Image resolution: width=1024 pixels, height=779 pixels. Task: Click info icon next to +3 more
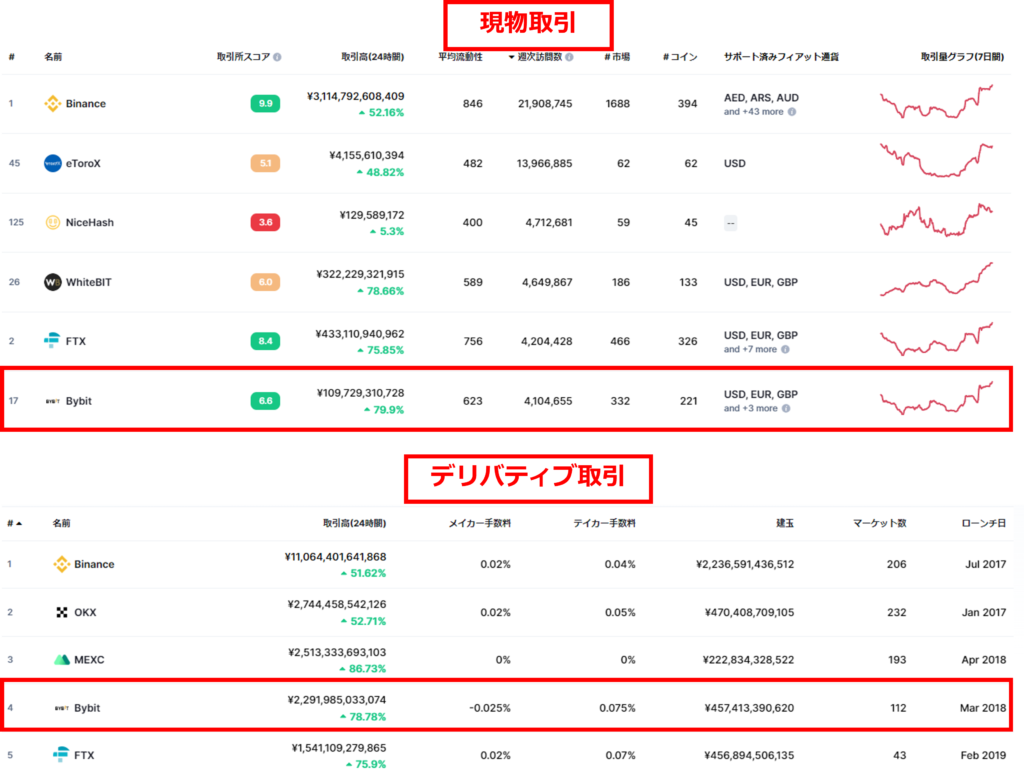(786, 408)
